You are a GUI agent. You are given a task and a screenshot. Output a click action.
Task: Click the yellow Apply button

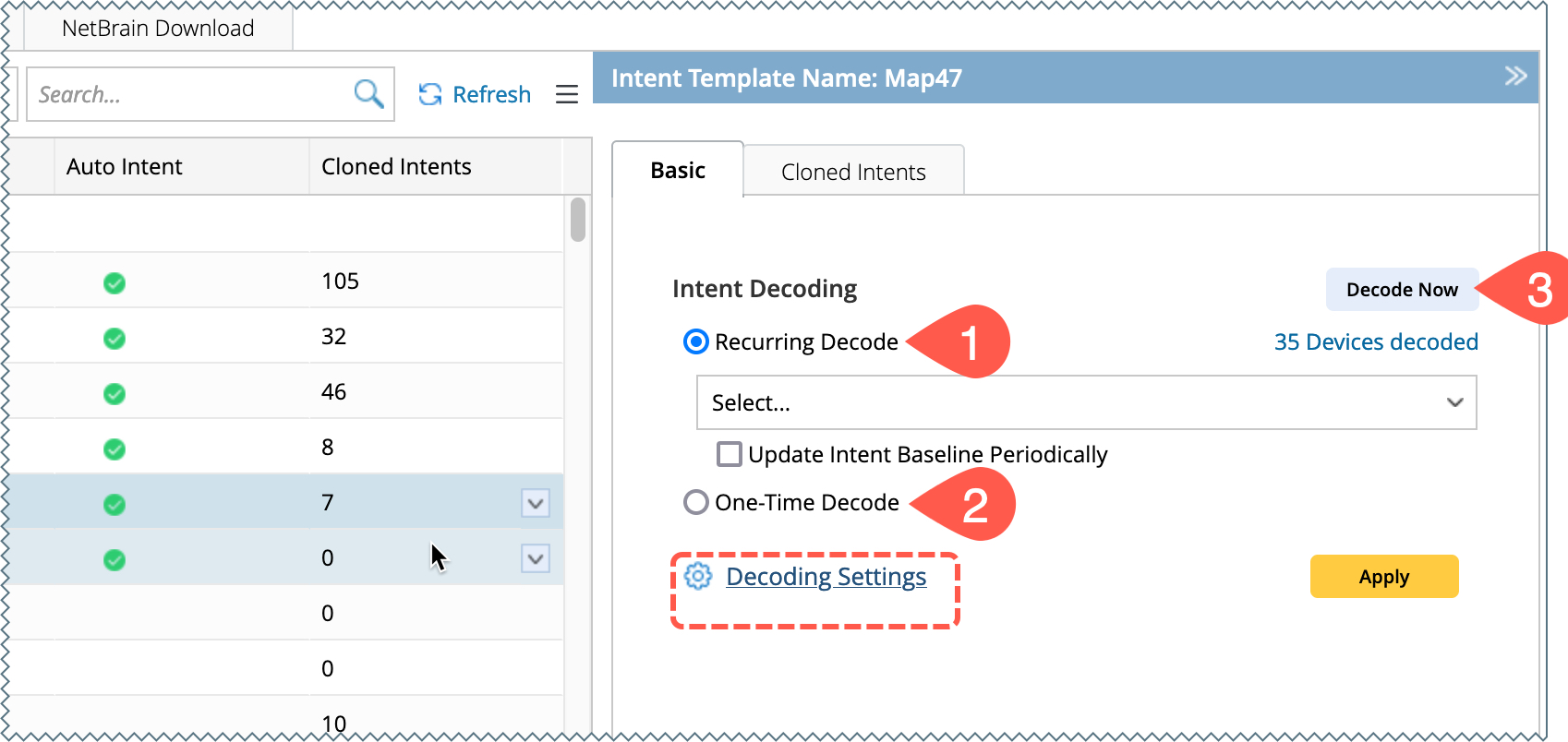click(x=1383, y=577)
